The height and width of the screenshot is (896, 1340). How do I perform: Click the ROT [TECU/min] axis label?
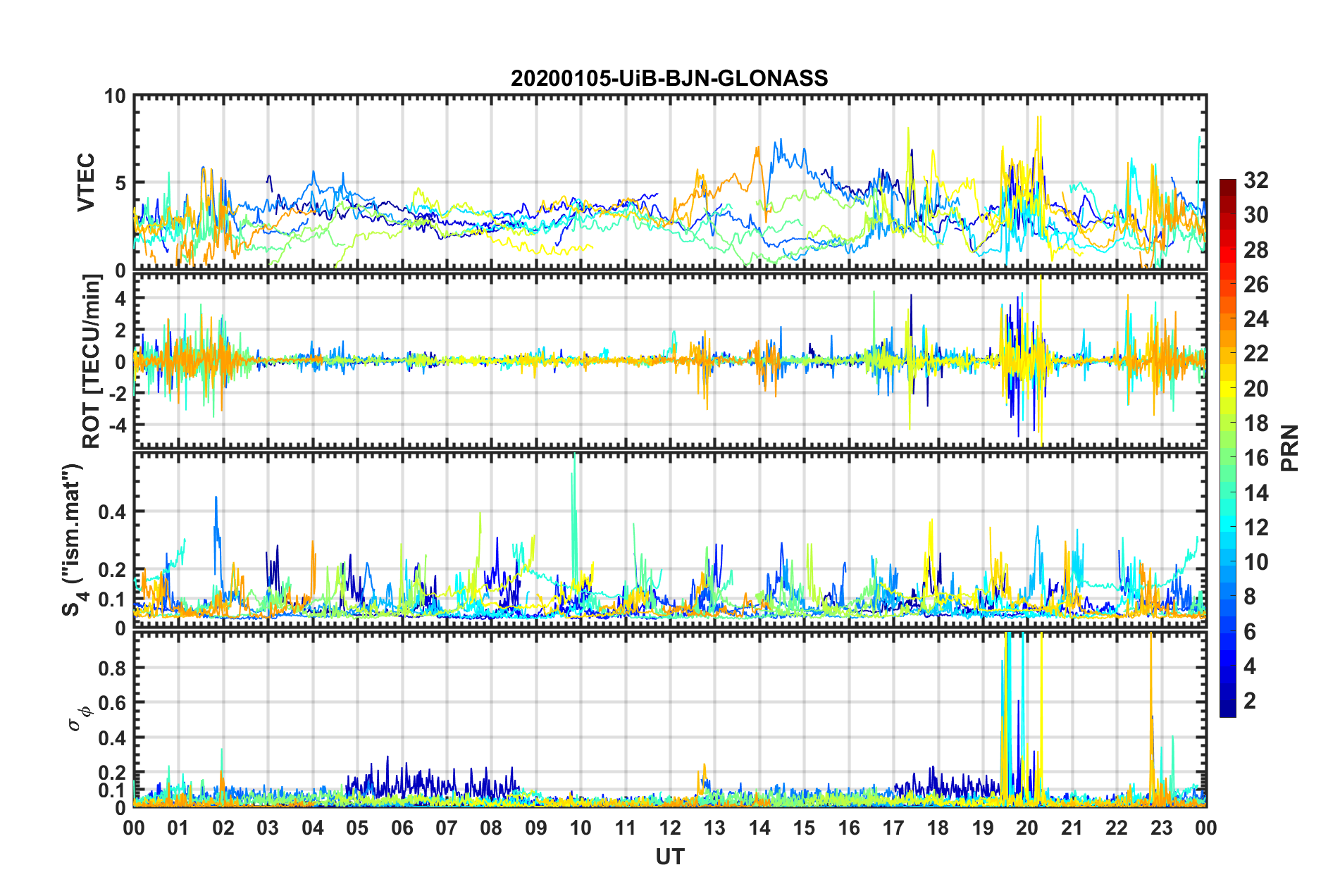tap(92, 361)
